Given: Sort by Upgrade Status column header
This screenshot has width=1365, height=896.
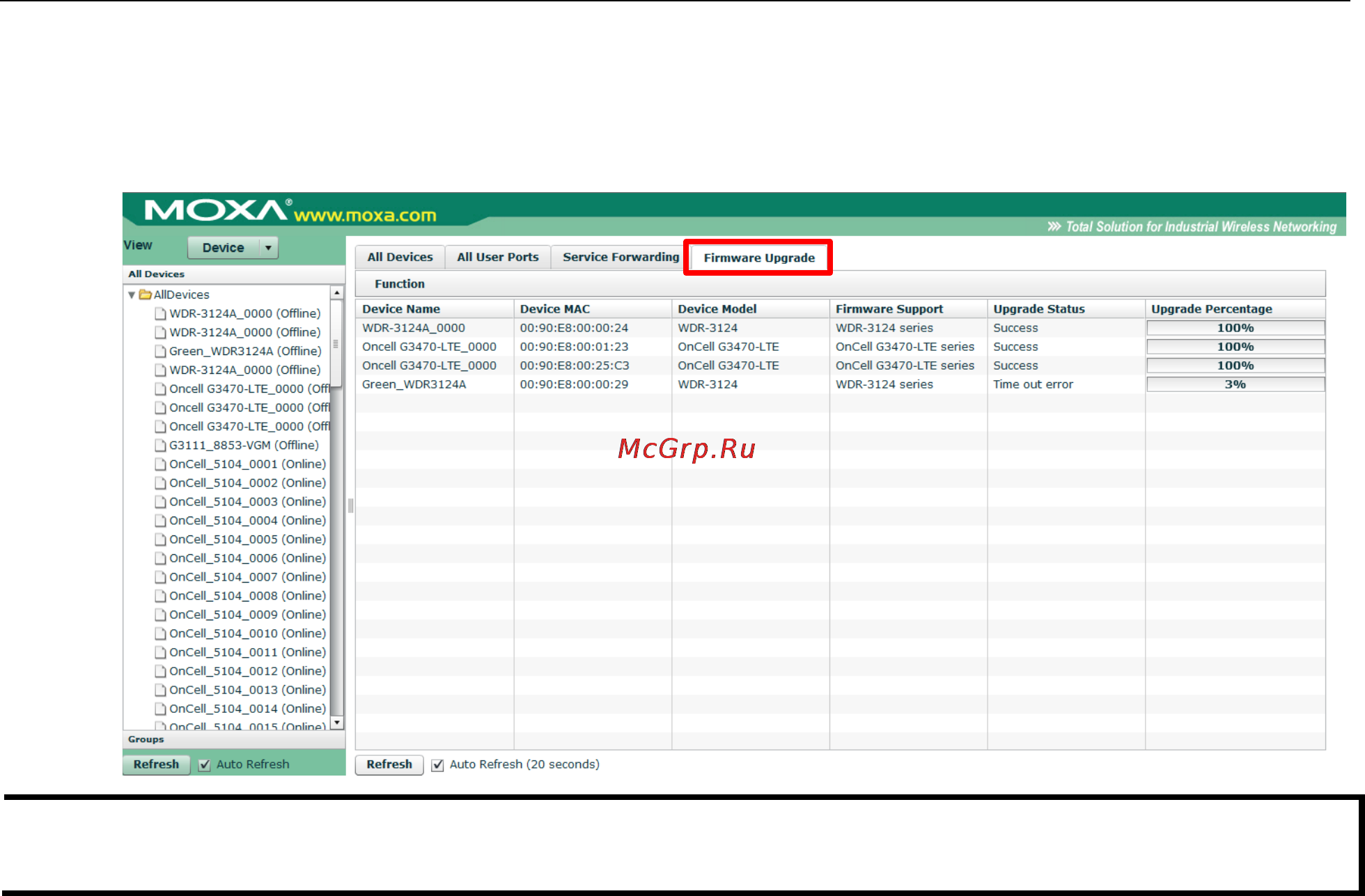Looking at the screenshot, I should [x=1066, y=309].
